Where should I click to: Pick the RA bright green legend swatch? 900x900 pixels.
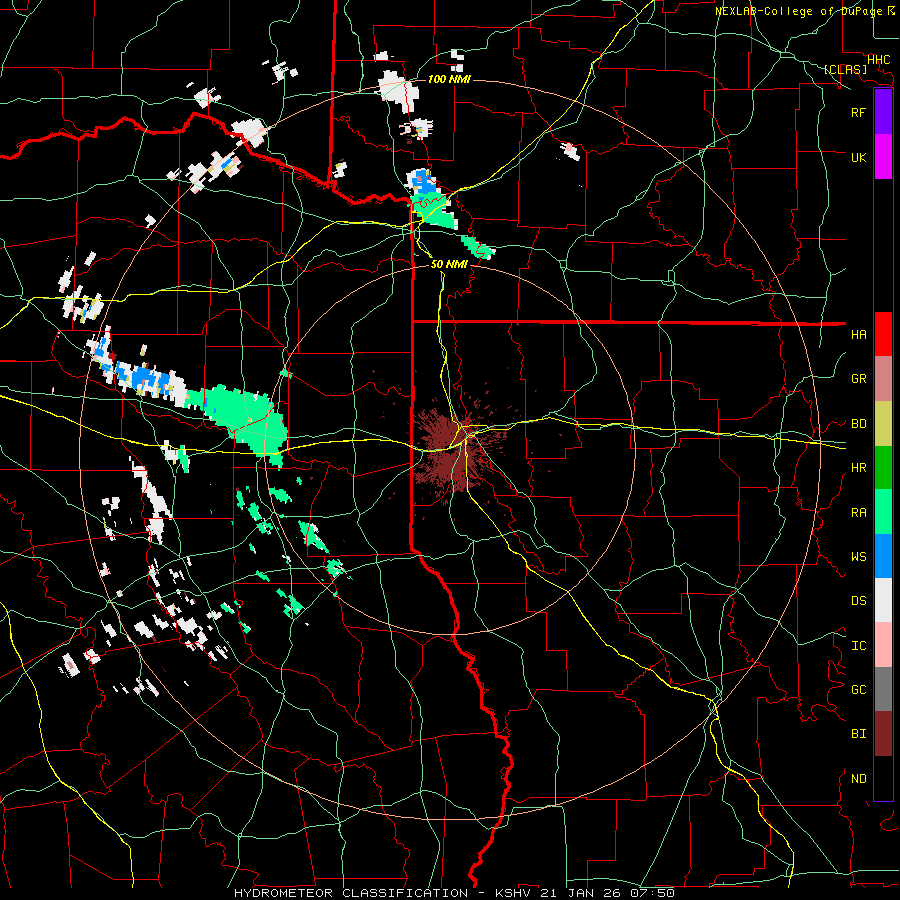[883, 512]
